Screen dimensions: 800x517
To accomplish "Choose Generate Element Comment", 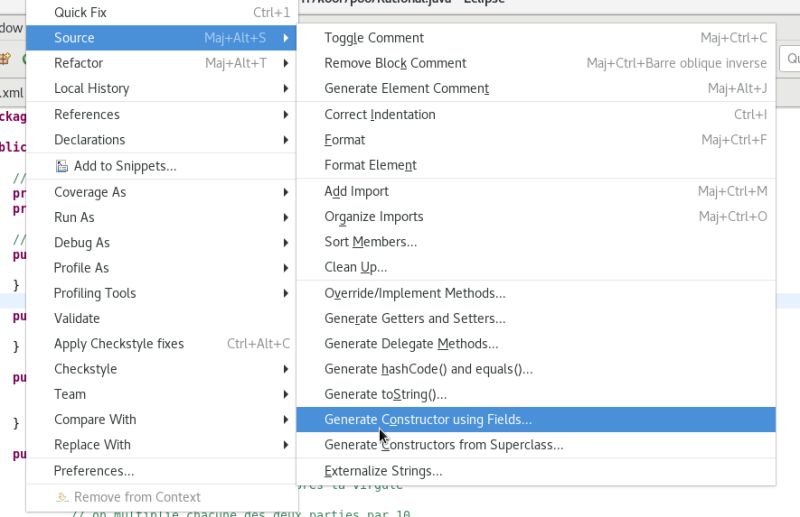I will [536, 89].
